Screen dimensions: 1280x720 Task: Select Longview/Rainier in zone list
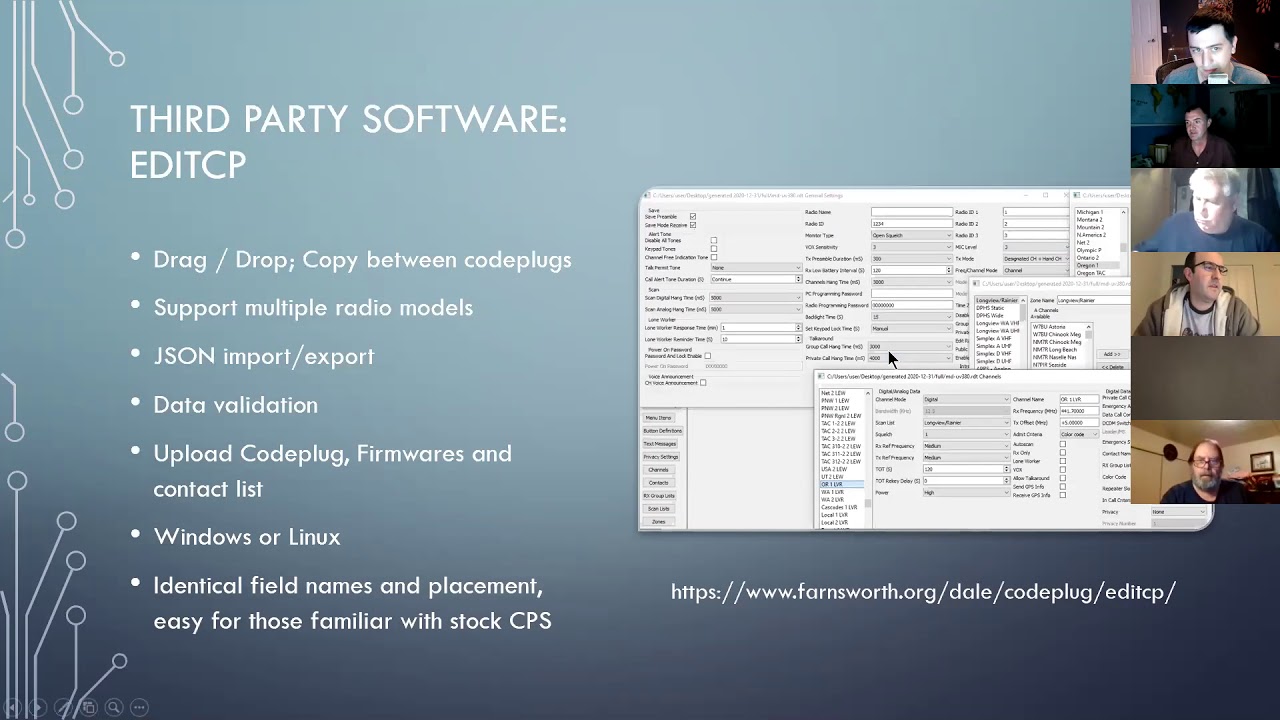[999, 300]
